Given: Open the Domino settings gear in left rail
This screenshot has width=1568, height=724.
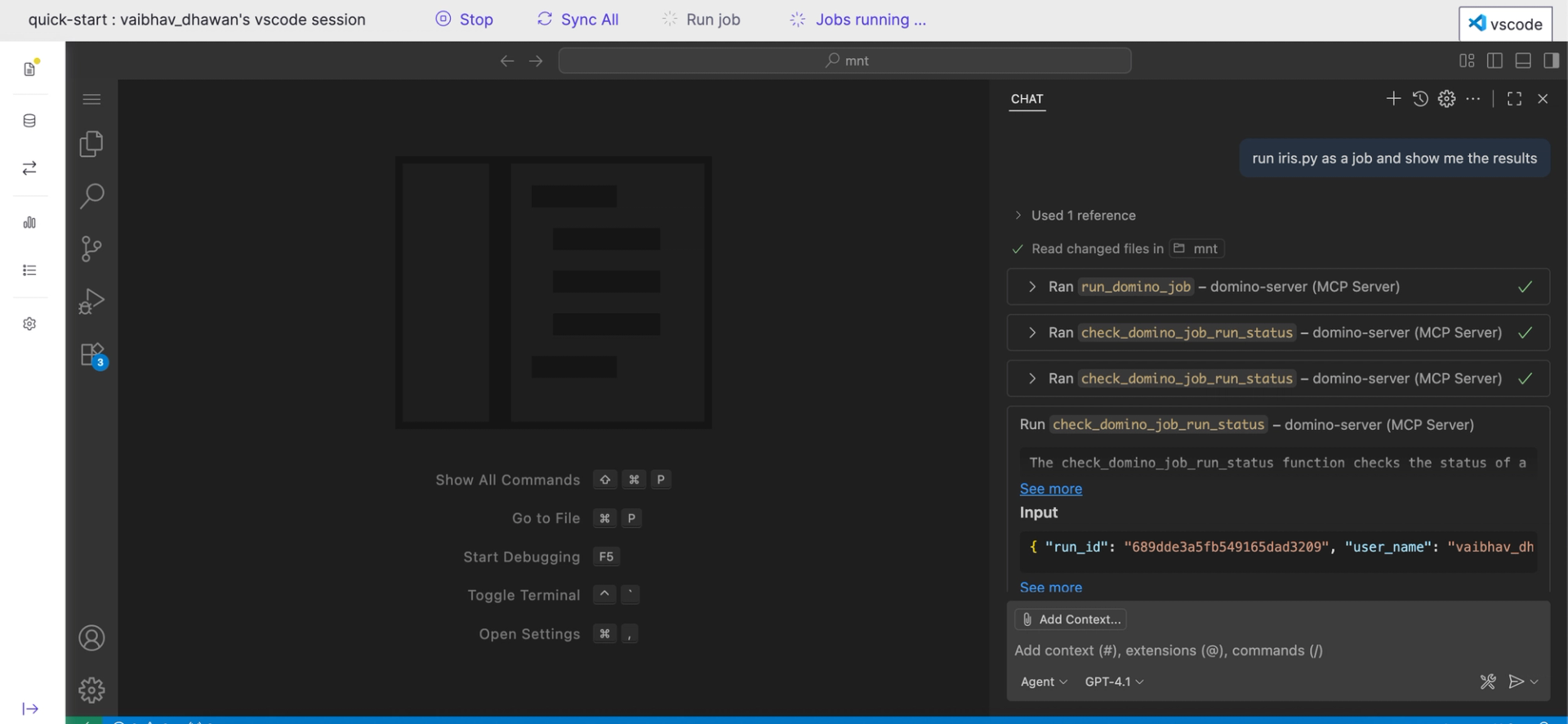Looking at the screenshot, I should pos(29,324).
